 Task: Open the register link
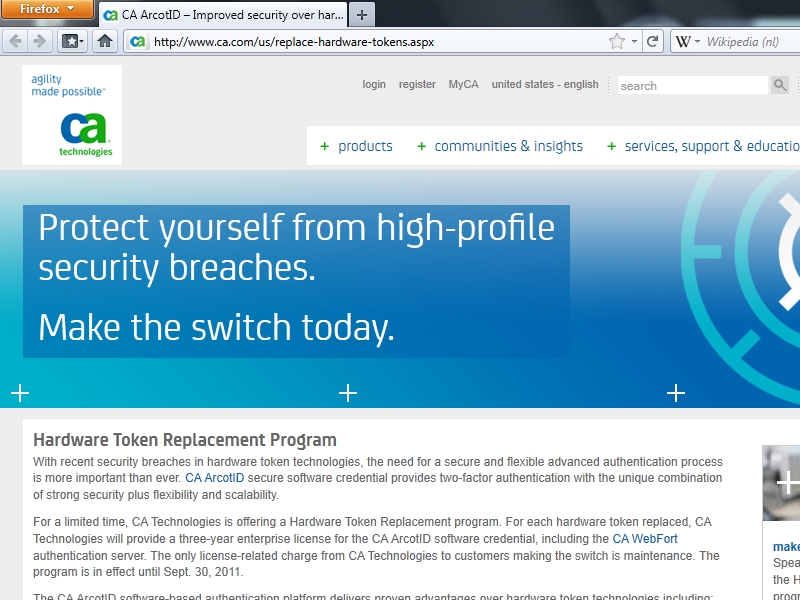417,84
